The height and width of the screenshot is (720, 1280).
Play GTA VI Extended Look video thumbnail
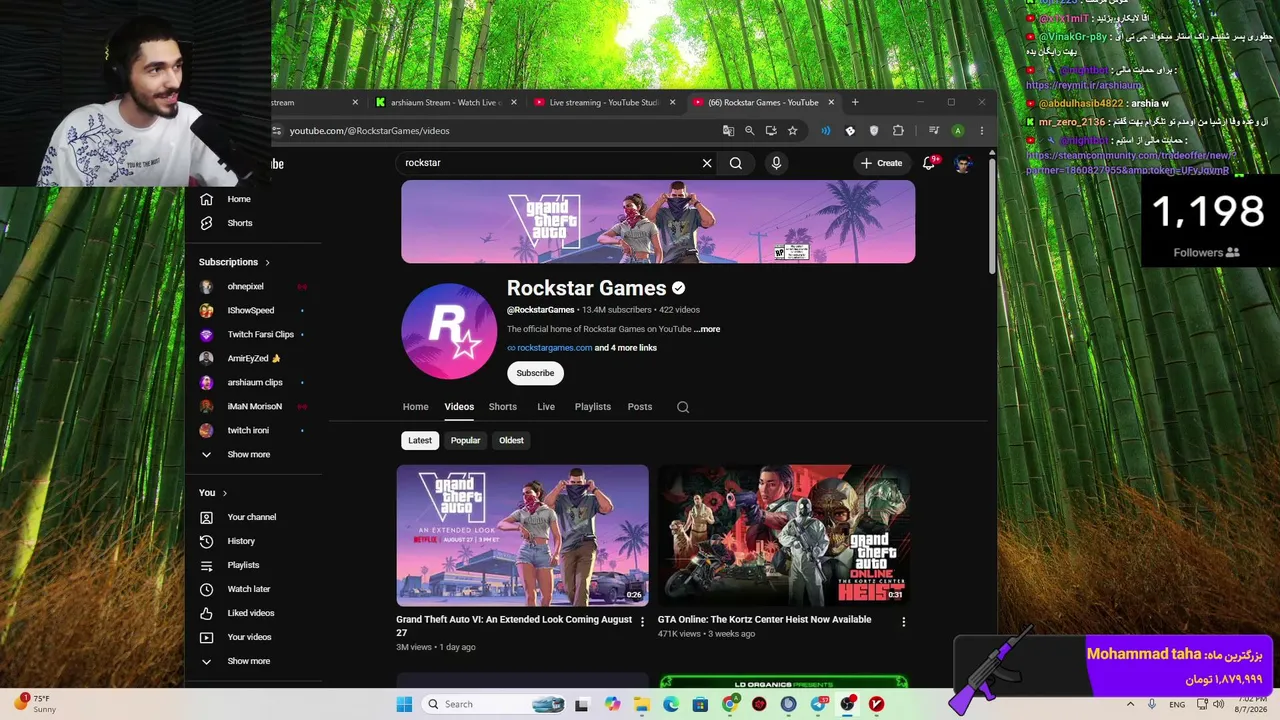[x=522, y=535]
